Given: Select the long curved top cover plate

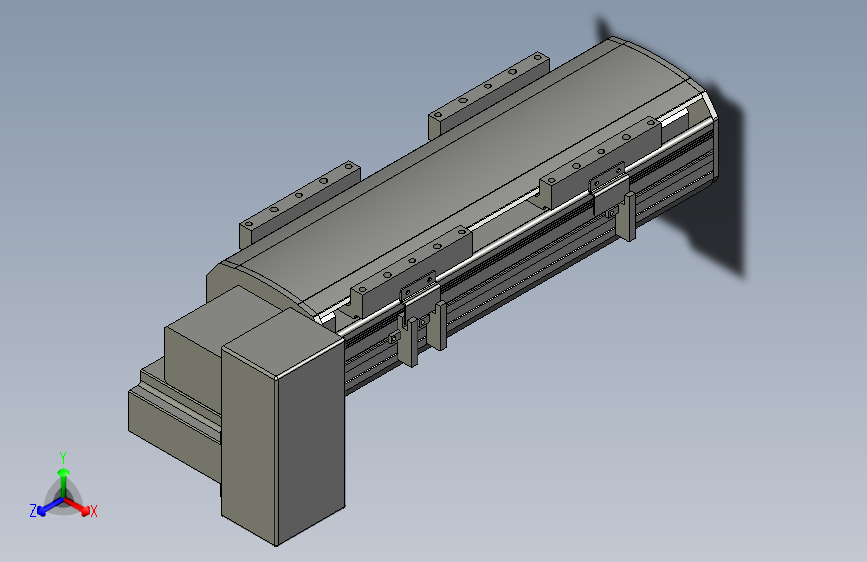Looking at the screenshot, I should pyautogui.click(x=464, y=171).
